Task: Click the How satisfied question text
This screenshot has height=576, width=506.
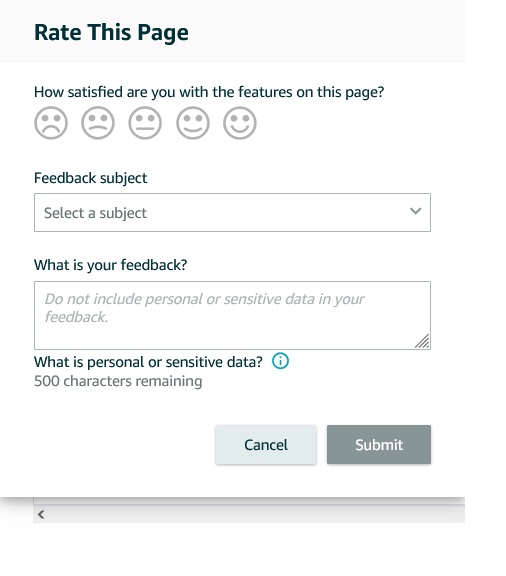Action: coord(209,92)
